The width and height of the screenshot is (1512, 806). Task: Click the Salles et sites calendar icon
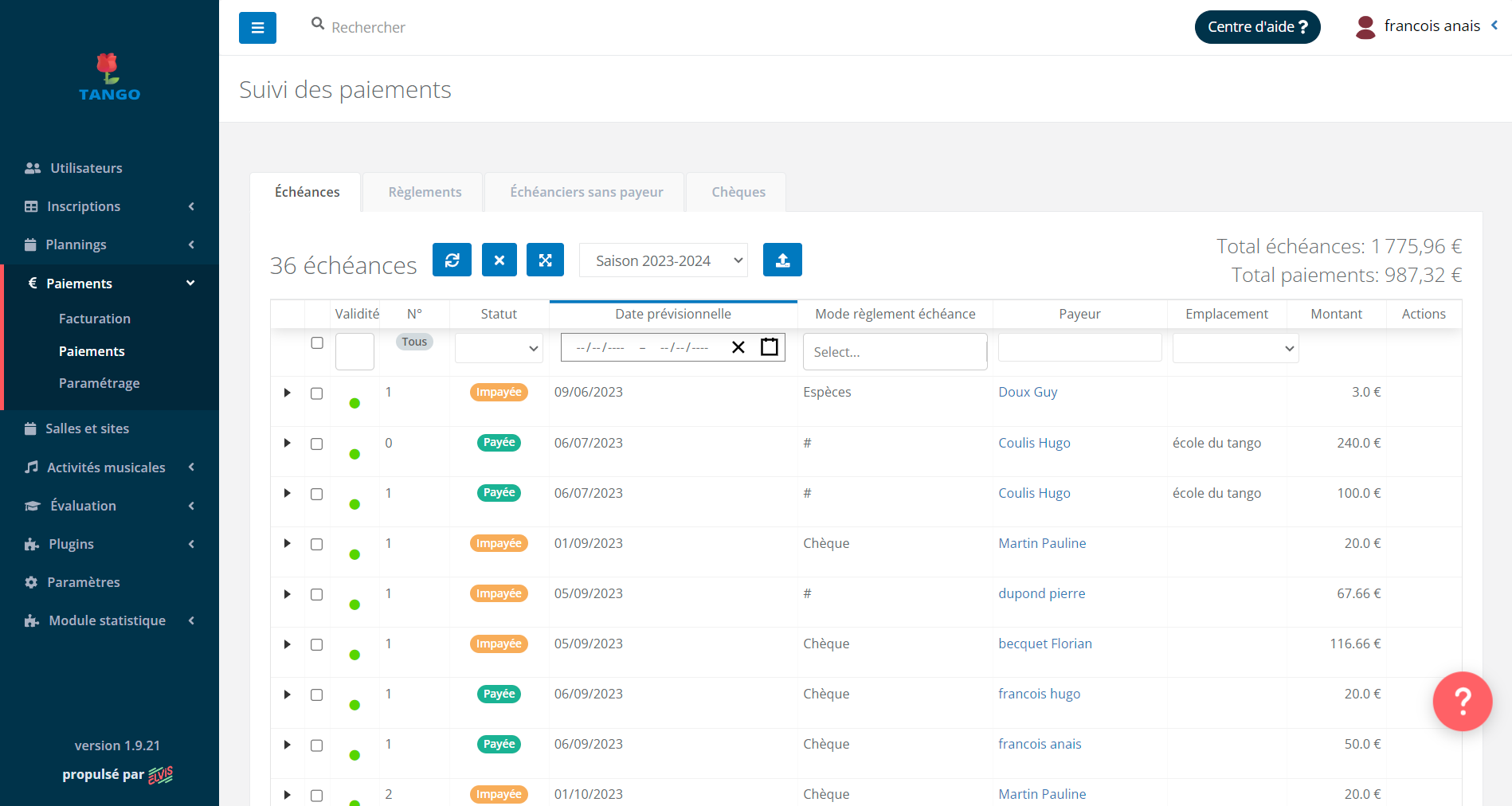tap(30, 428)
